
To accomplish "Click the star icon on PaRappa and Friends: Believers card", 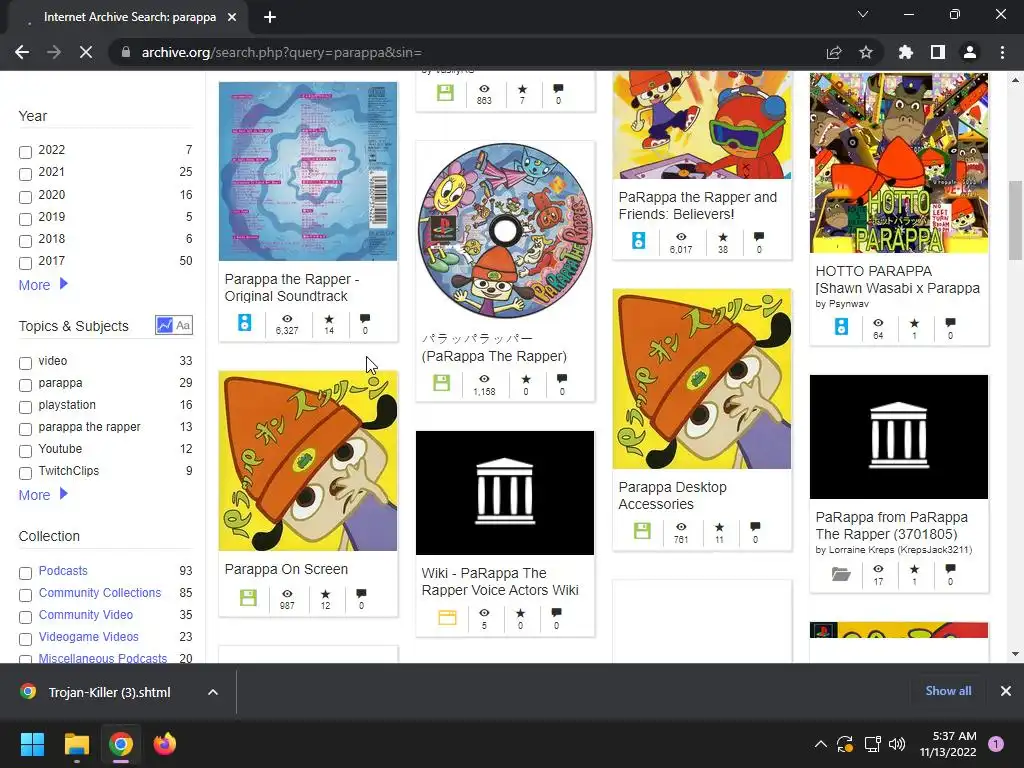I will (x=723, y=237).
